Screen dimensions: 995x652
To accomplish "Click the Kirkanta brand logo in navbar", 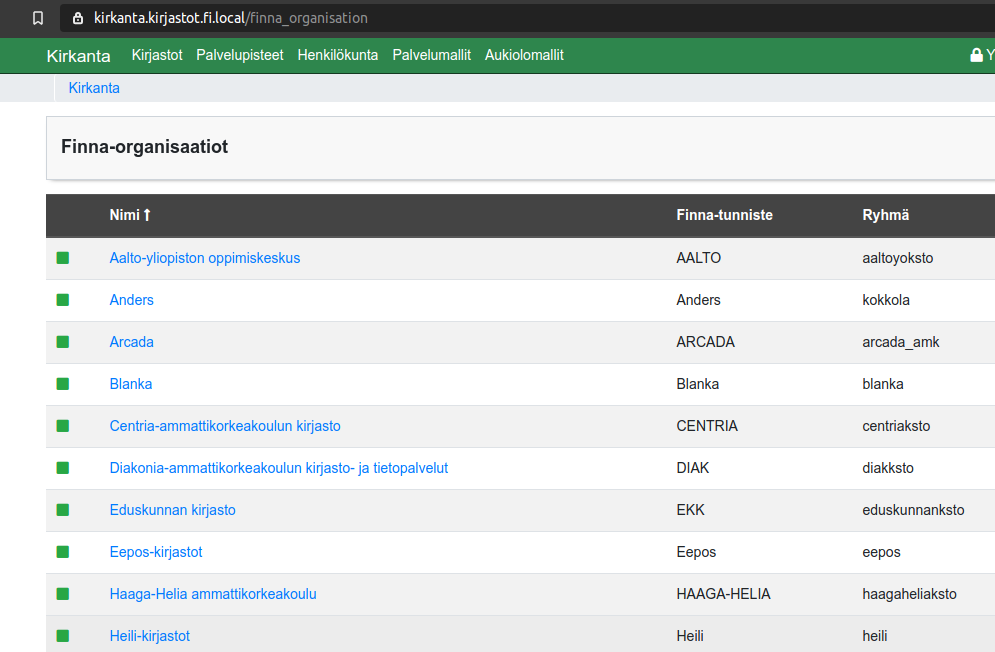I will (79, 56).
